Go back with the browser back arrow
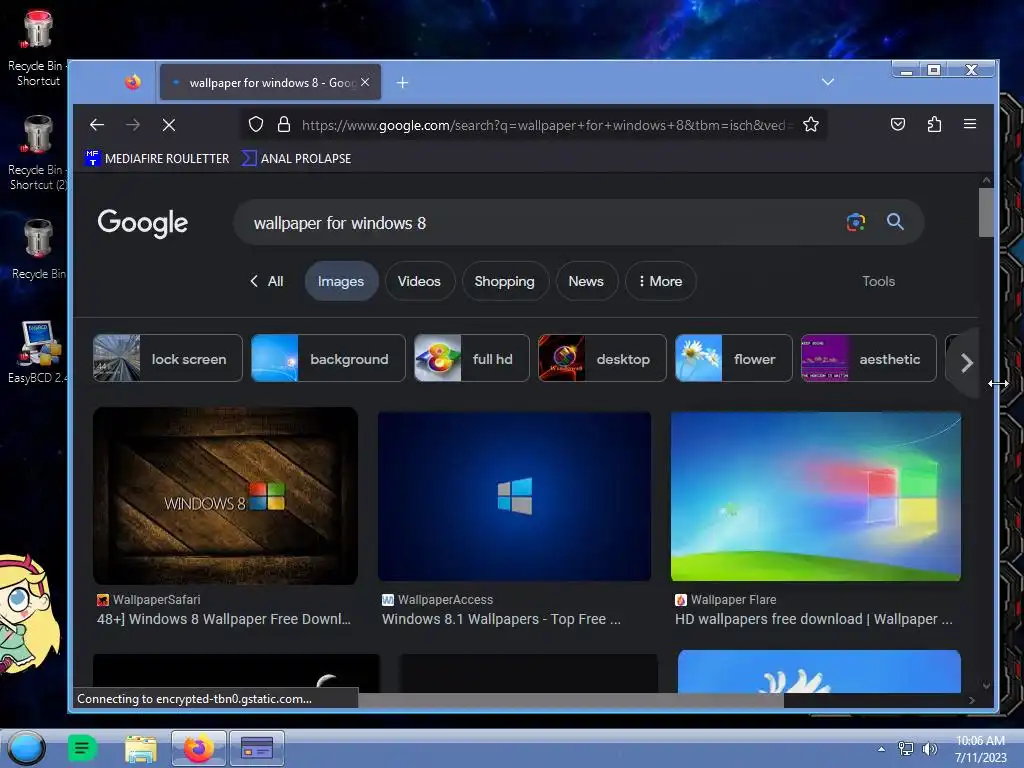The height and width of the screenshot is (768, 1024). pos(97,125)
